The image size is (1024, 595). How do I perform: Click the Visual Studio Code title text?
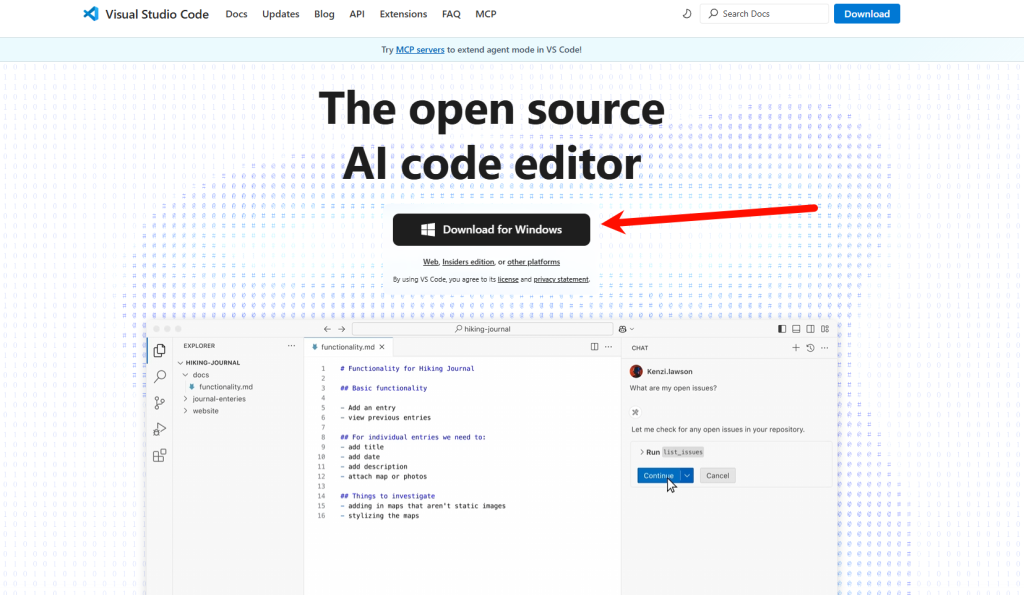(x=157, y=14)
